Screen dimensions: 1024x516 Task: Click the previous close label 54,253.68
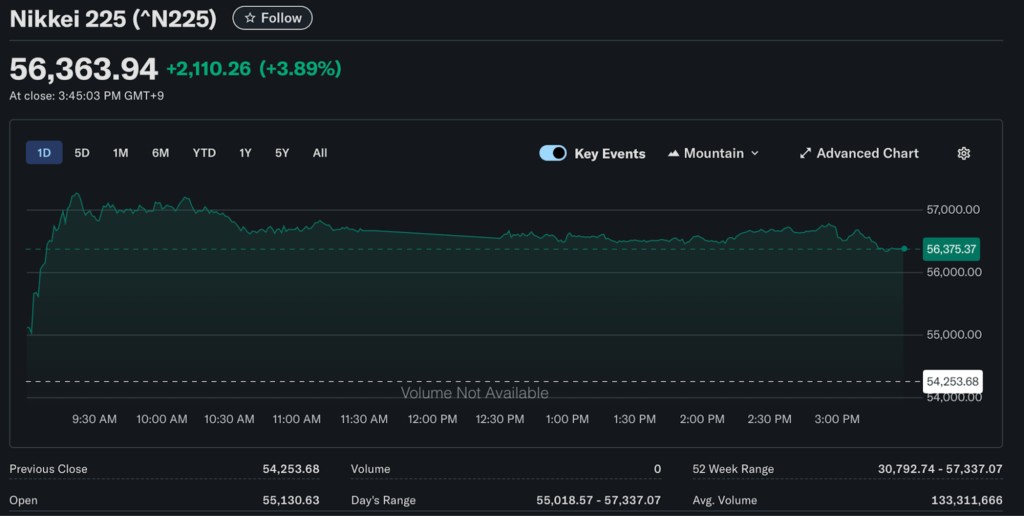pyautogui.click(x=951, y=381)
